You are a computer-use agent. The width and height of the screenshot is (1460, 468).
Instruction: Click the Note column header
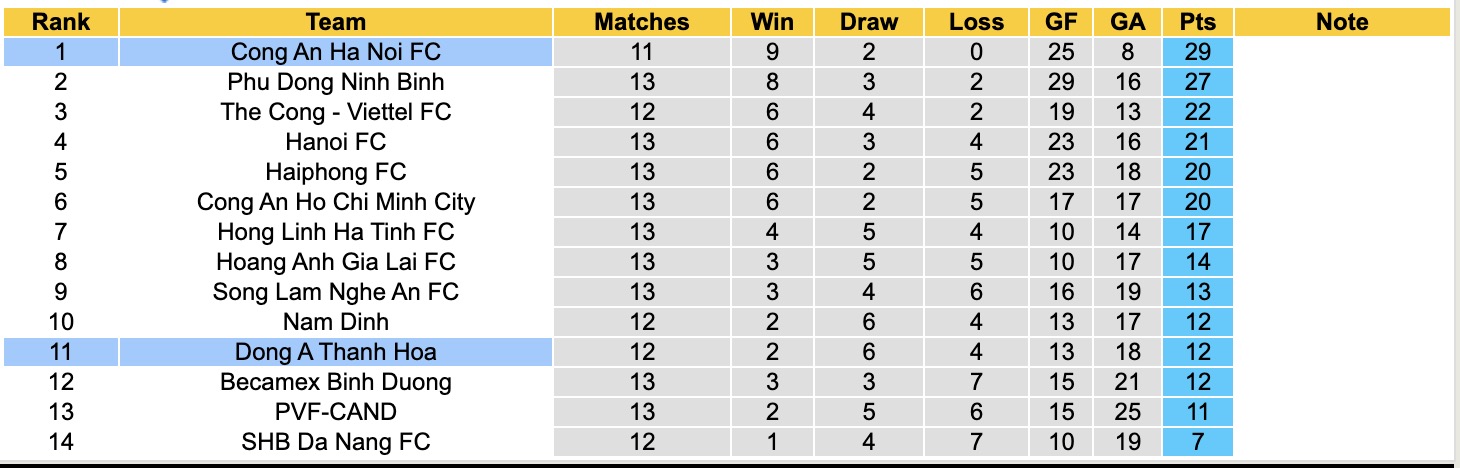1342,22
